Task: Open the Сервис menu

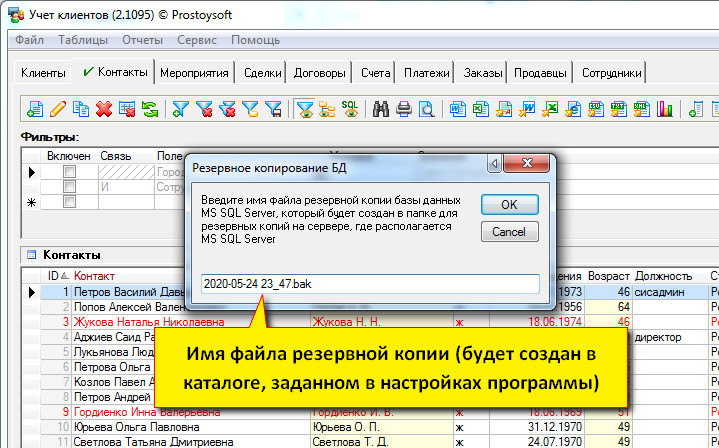Action: coord(196,40)
